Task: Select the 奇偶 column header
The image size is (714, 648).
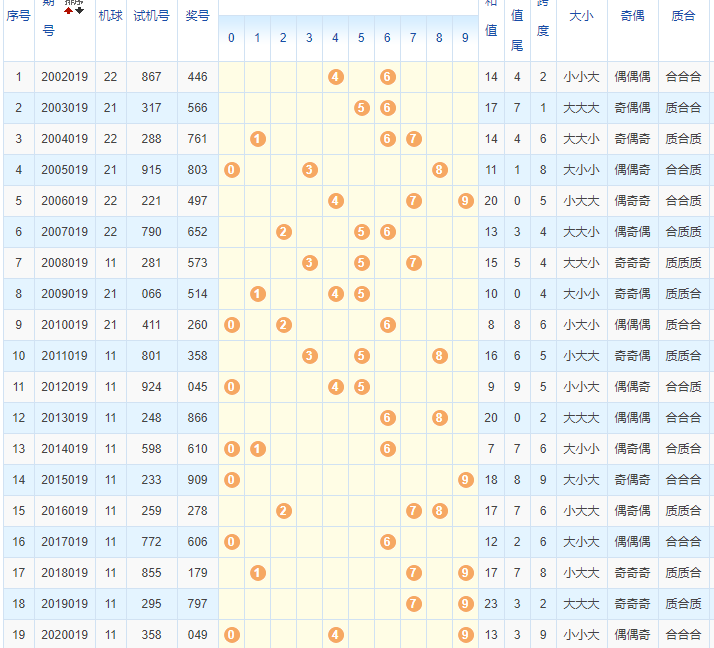Action: pyautogui.click(x=632, y=16)
